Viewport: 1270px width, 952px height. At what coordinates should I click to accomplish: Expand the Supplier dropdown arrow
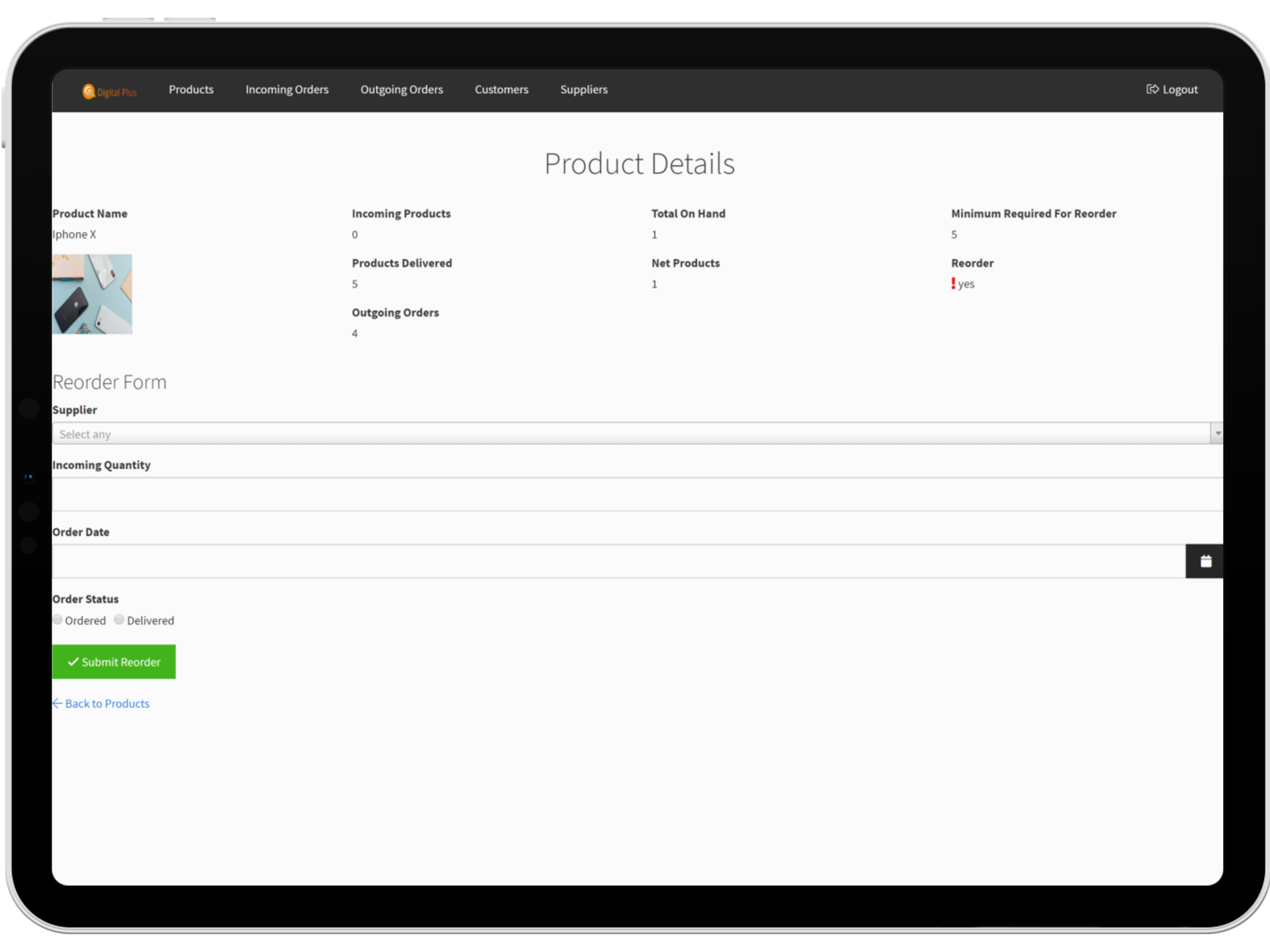click(1217, 434)
